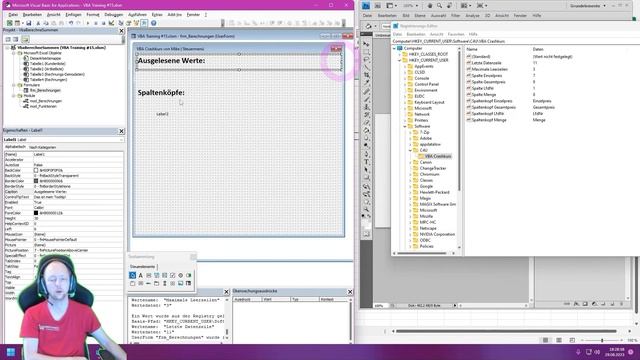Click the Steuerelemente tab in the toolbox
640x360 pixels.
click(142, 267)
